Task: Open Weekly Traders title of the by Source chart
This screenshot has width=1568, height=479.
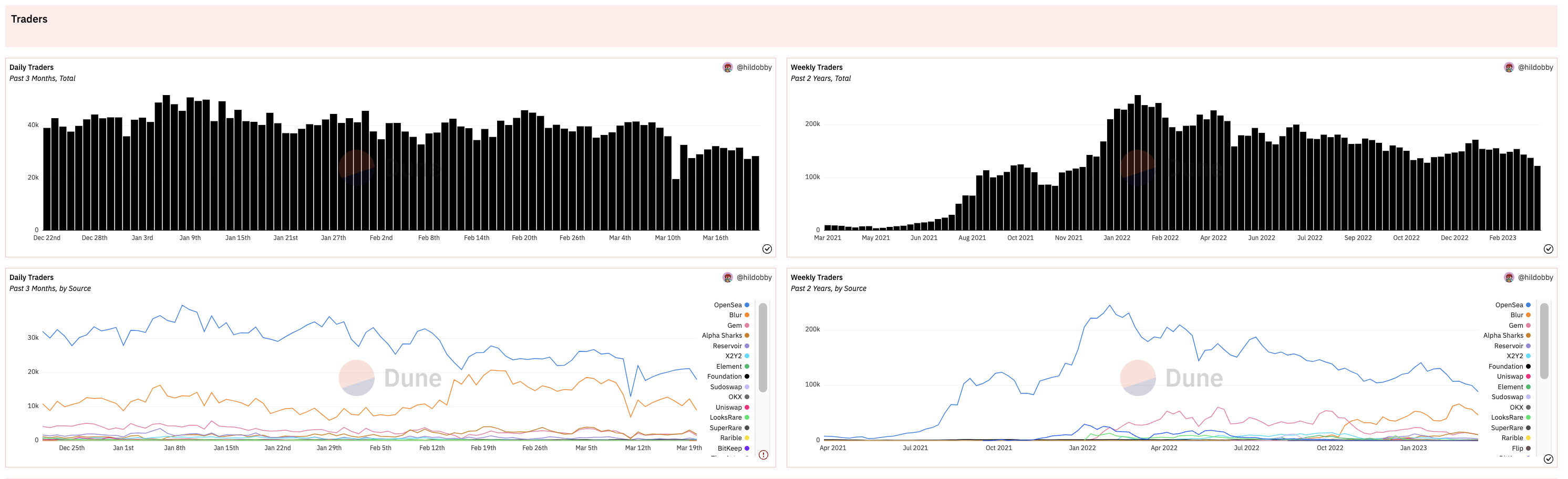Action: click(x=816, y=277)
